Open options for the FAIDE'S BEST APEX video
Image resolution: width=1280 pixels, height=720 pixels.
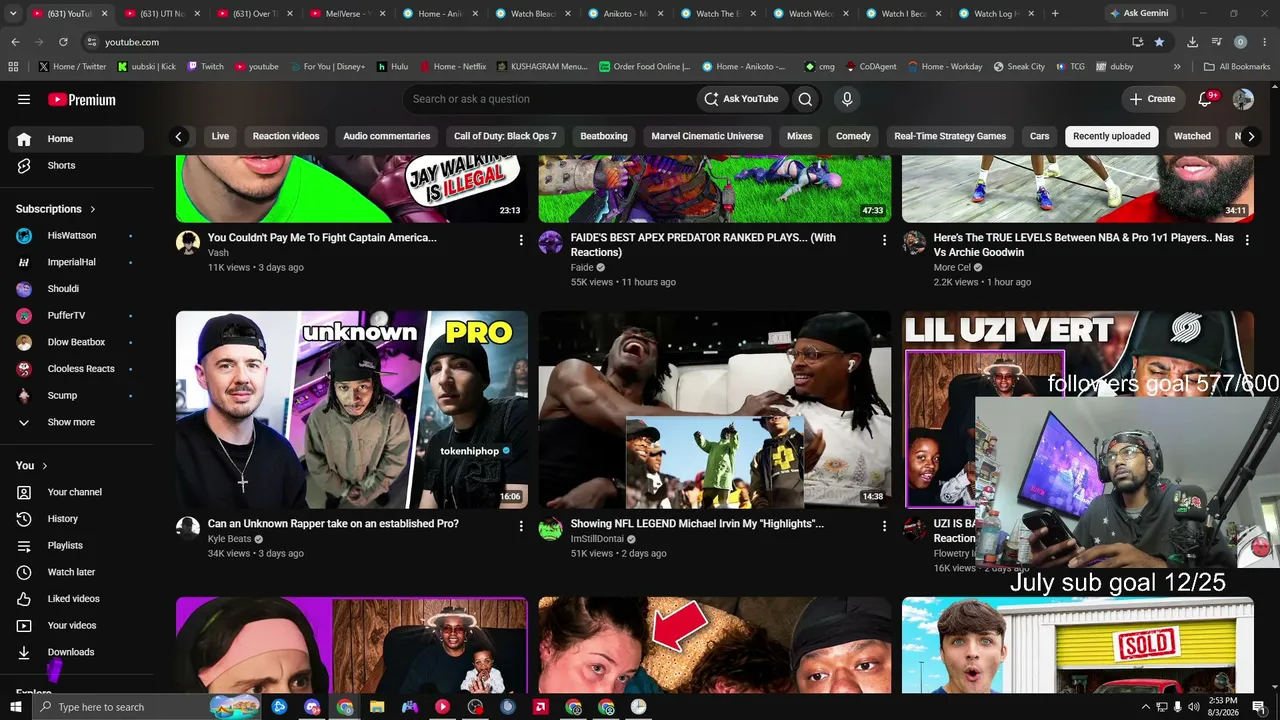pyautogui.click(x=884, y=240)
